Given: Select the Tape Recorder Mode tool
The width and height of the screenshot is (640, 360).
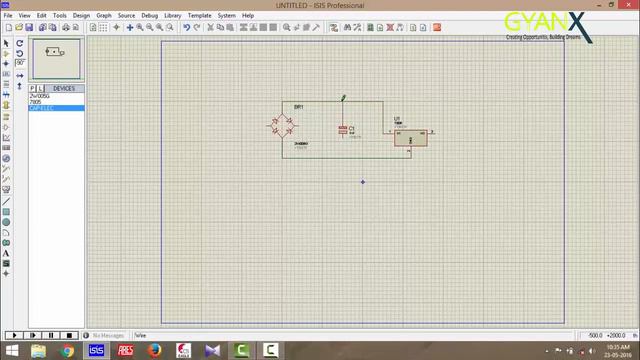Looking at the screenshot, I should pos(6,148).
